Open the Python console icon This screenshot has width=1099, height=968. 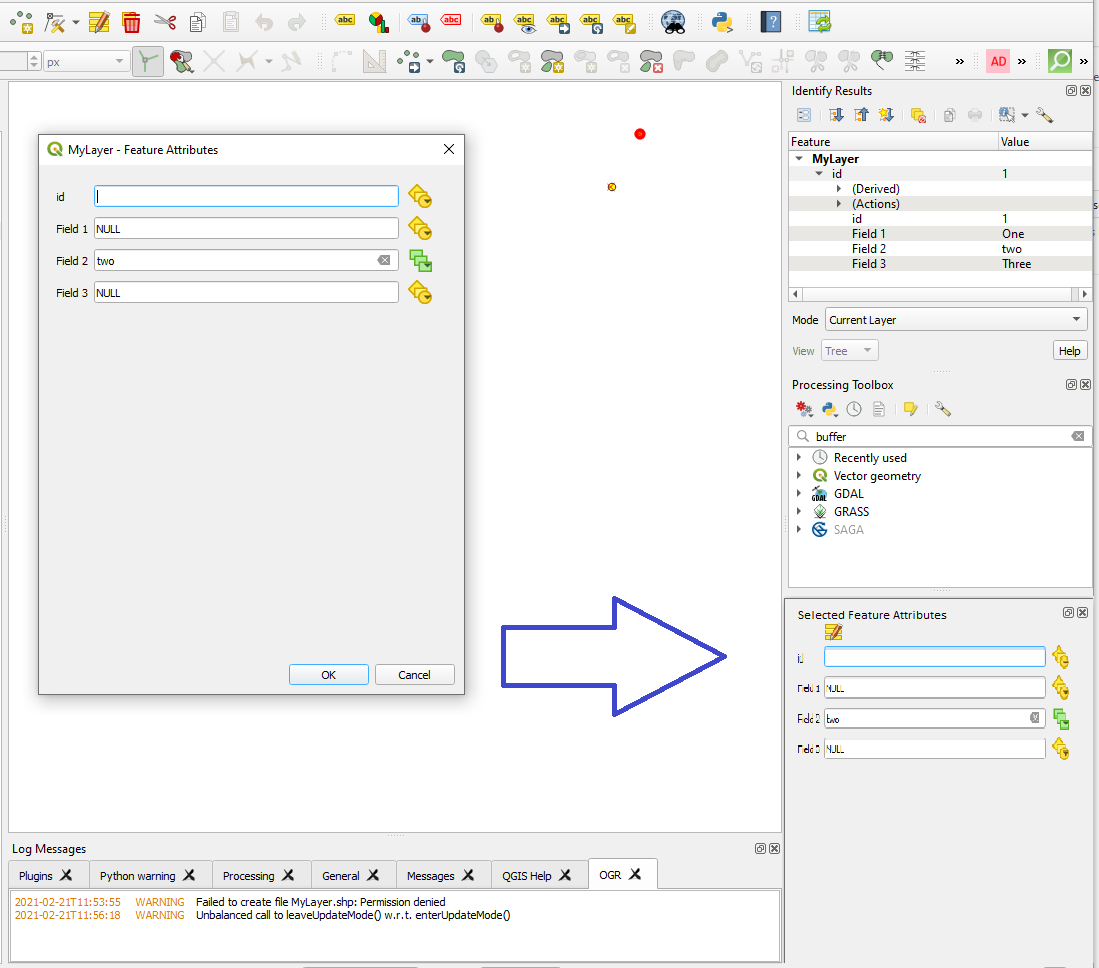click(x=722, y=20)
